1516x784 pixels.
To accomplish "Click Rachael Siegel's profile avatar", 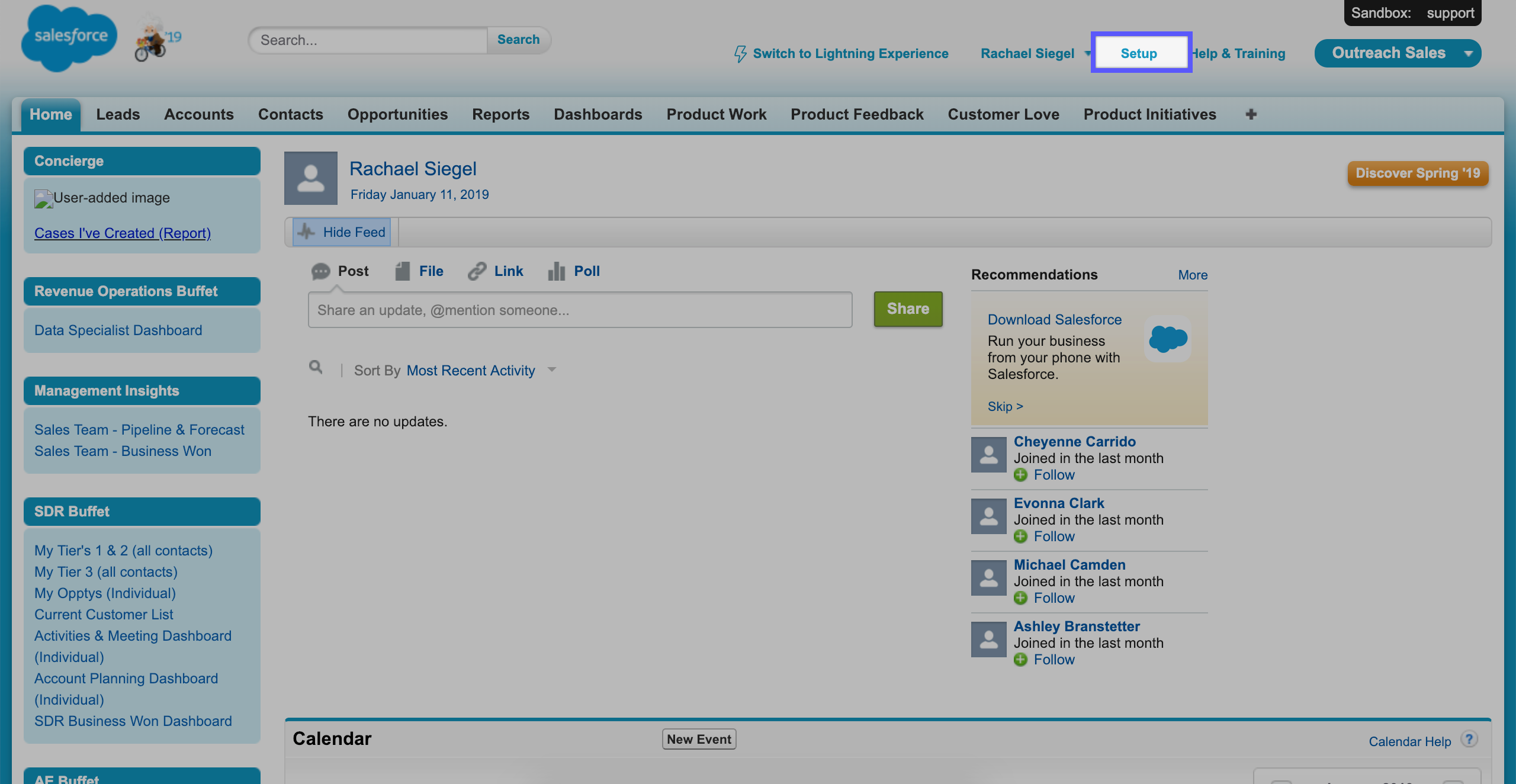I will (x=311, y=178).
